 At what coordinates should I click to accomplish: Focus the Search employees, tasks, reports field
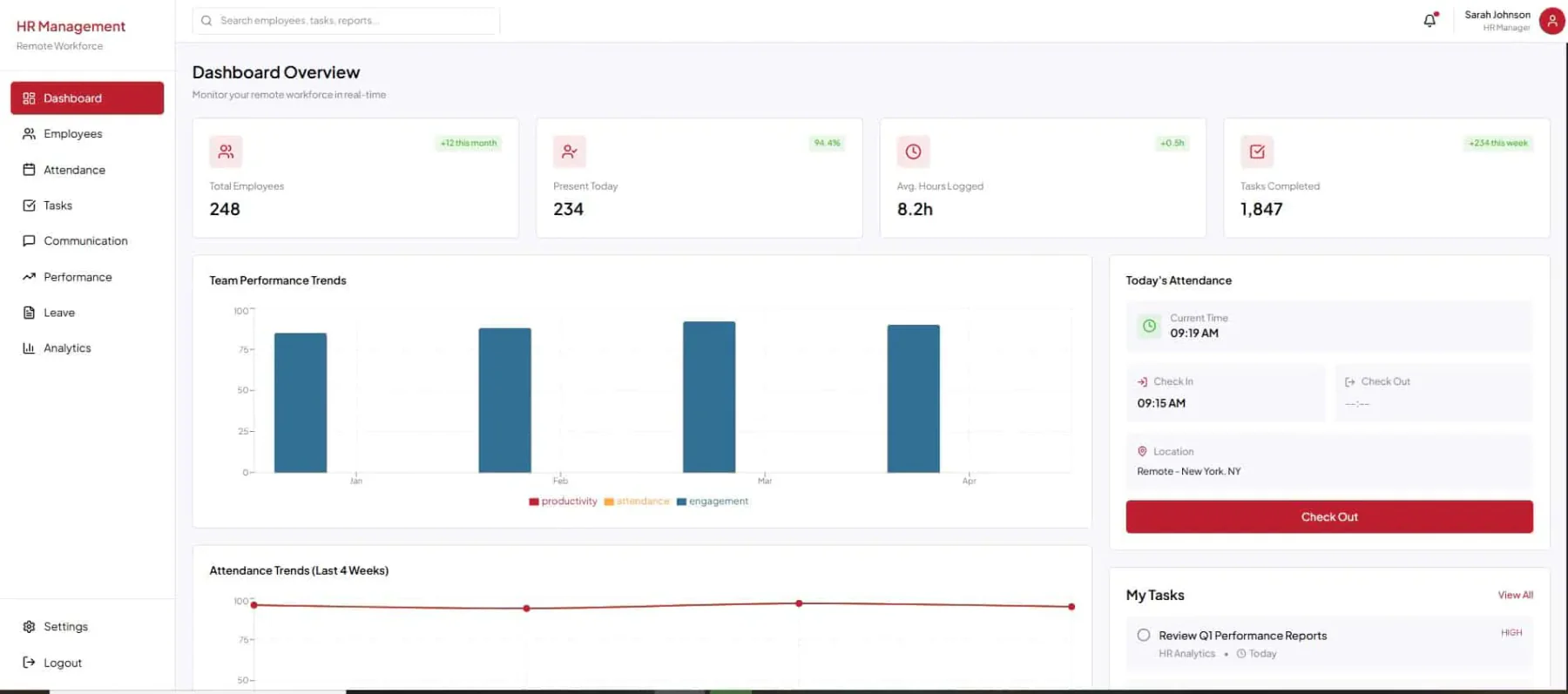pos(346,21)
